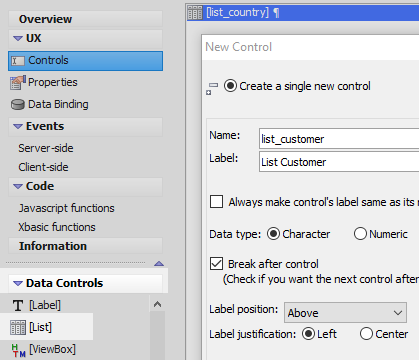Screen dimensions: 419x360
Task: Click the Name input field
Action: click(x=339, y=139)
